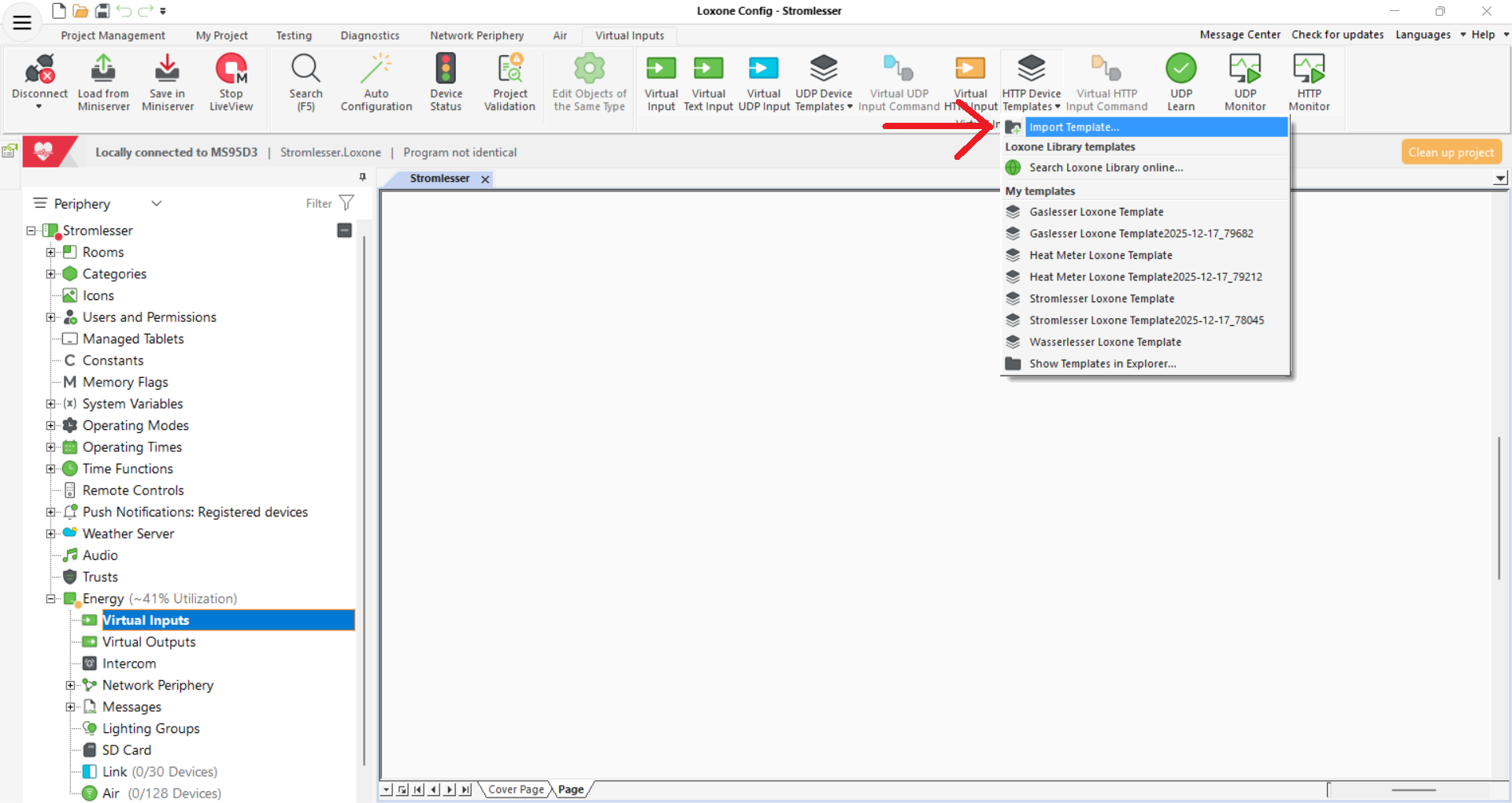
Task: Open UDP Device Templates
Action: pyautogui.click(x=823, y=81)
